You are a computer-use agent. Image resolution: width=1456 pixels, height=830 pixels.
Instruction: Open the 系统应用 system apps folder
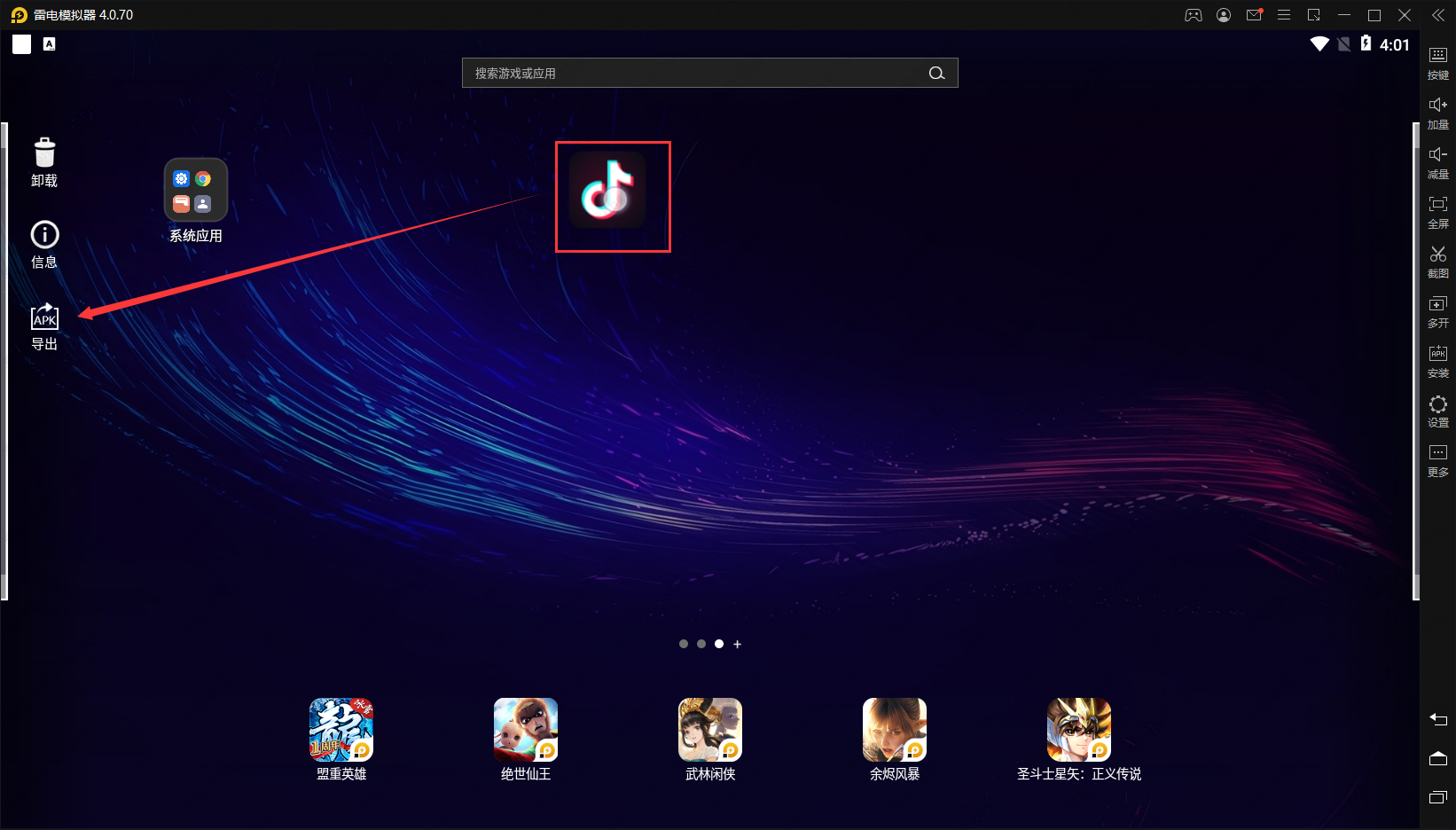pos(196,191)
